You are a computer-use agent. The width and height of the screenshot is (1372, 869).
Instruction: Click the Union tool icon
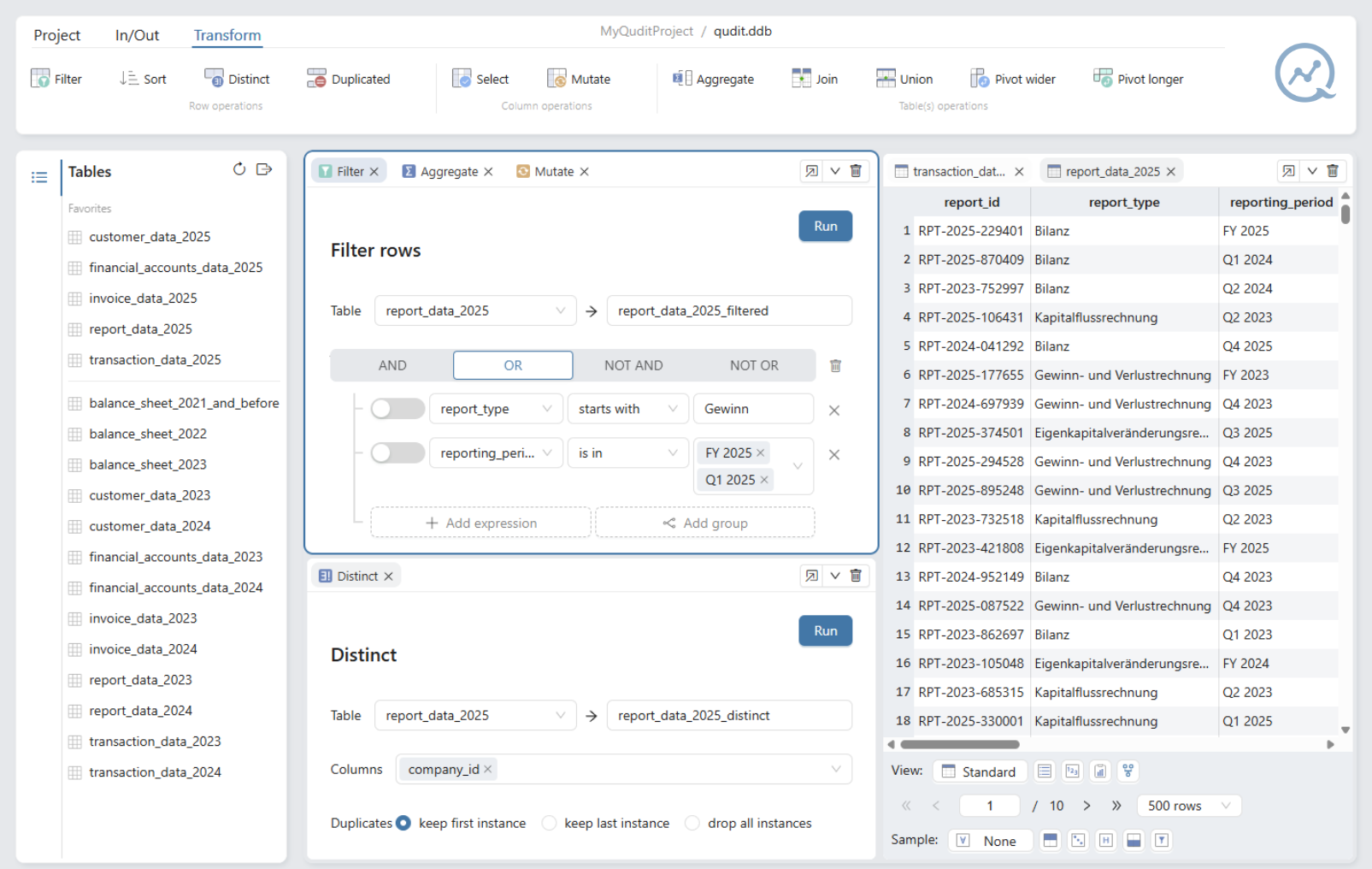[886, 79]
